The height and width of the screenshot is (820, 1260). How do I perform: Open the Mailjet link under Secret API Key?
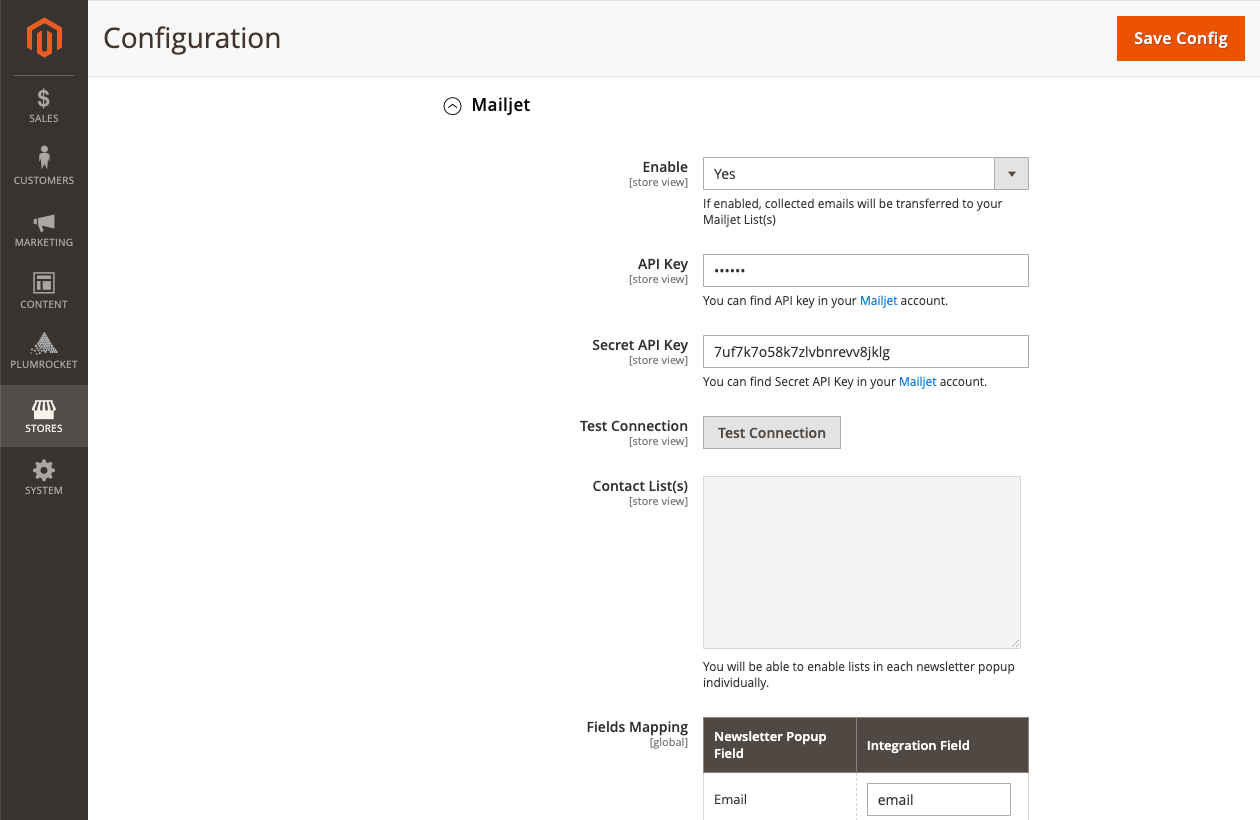917,381
